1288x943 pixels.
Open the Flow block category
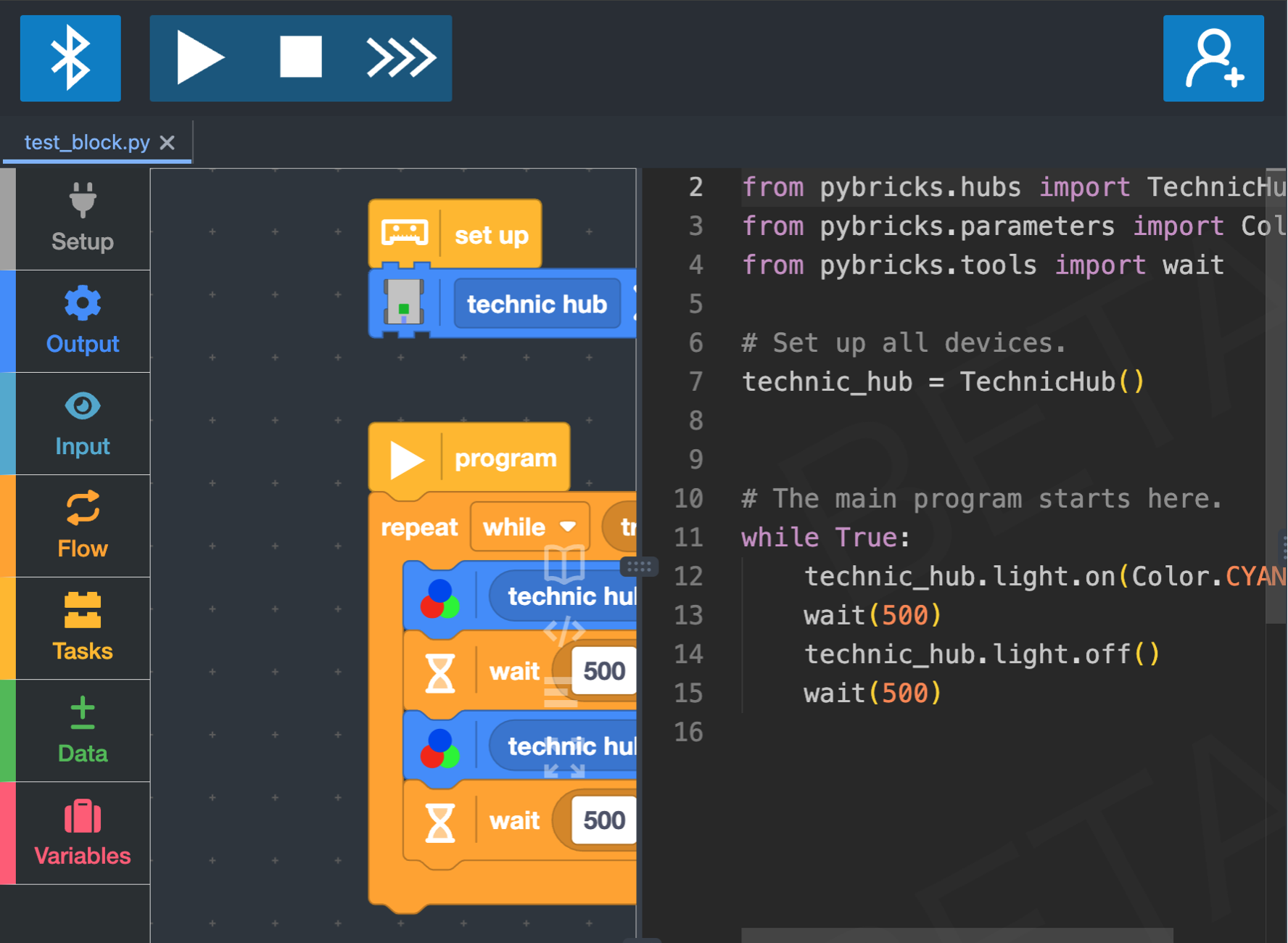(83, 526)
